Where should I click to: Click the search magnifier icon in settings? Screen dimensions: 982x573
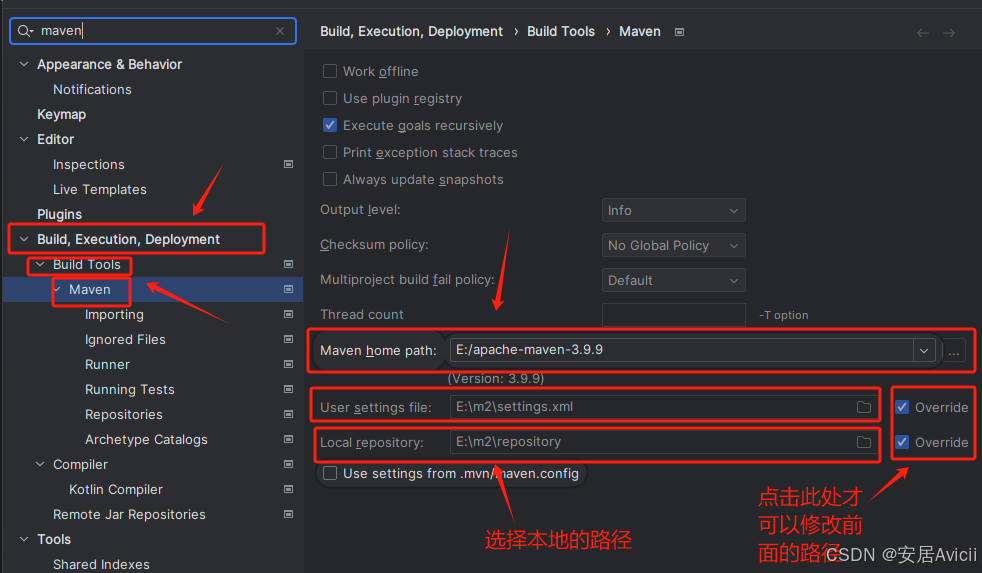coord(24,31)
